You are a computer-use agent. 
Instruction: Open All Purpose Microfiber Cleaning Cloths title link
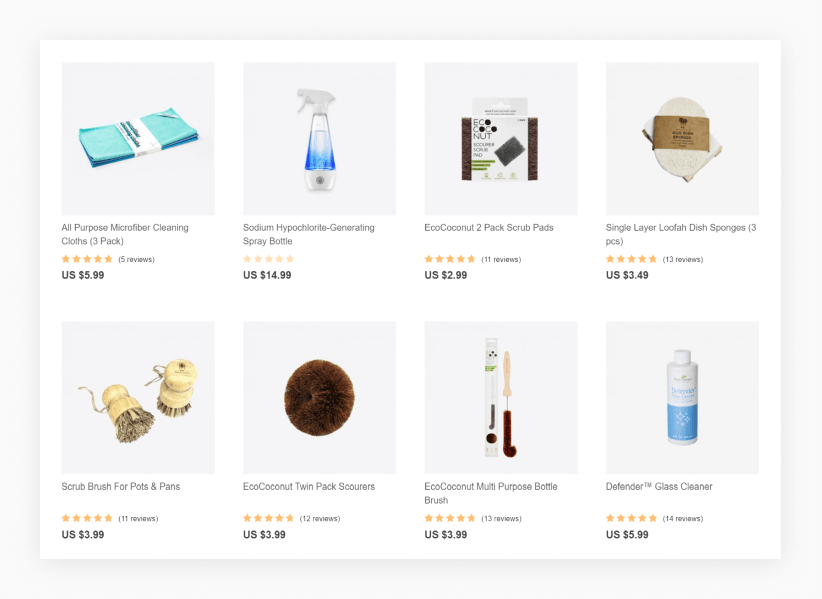click(x=125, y=234)
